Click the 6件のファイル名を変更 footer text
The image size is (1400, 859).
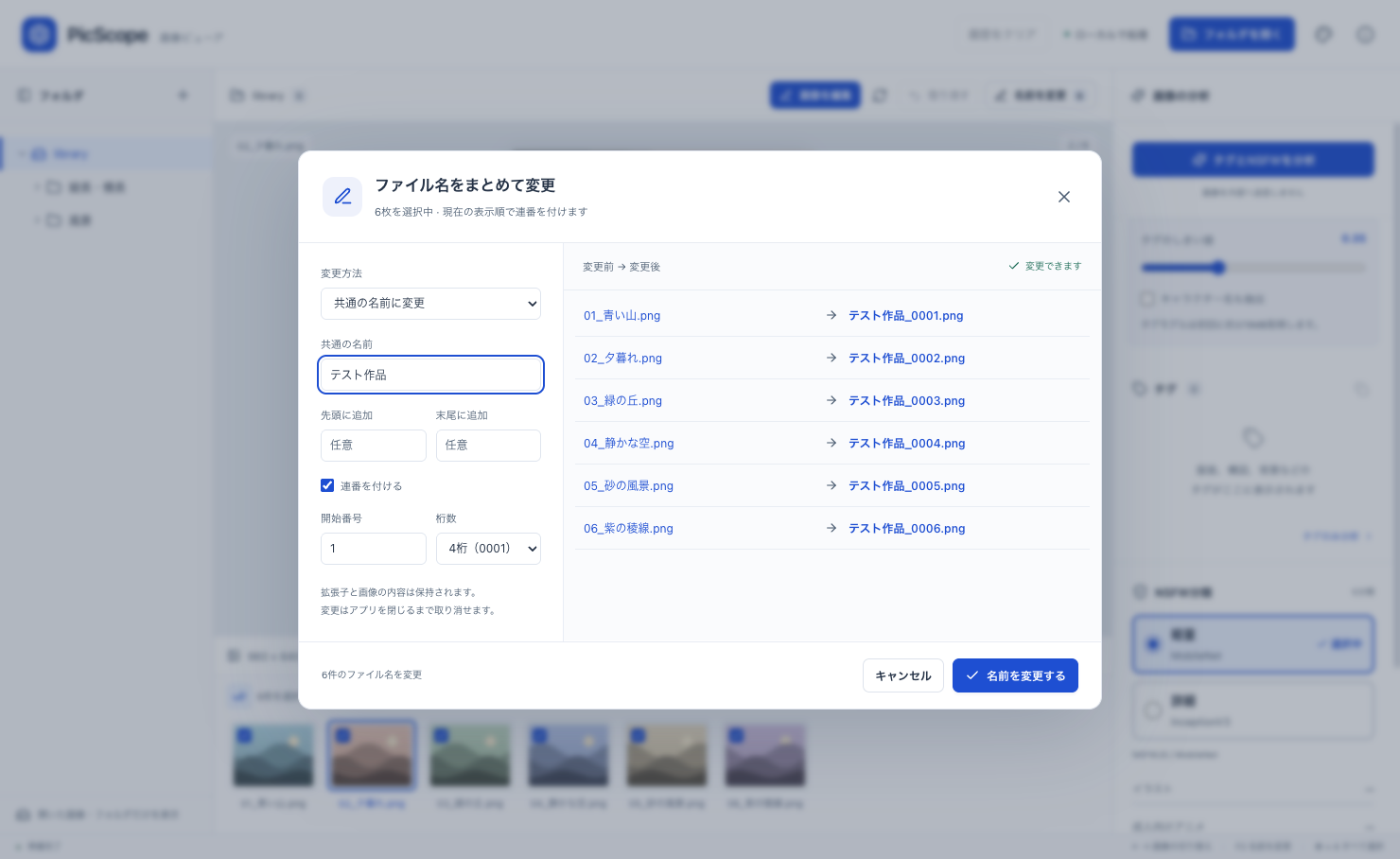tap(372, 675)
